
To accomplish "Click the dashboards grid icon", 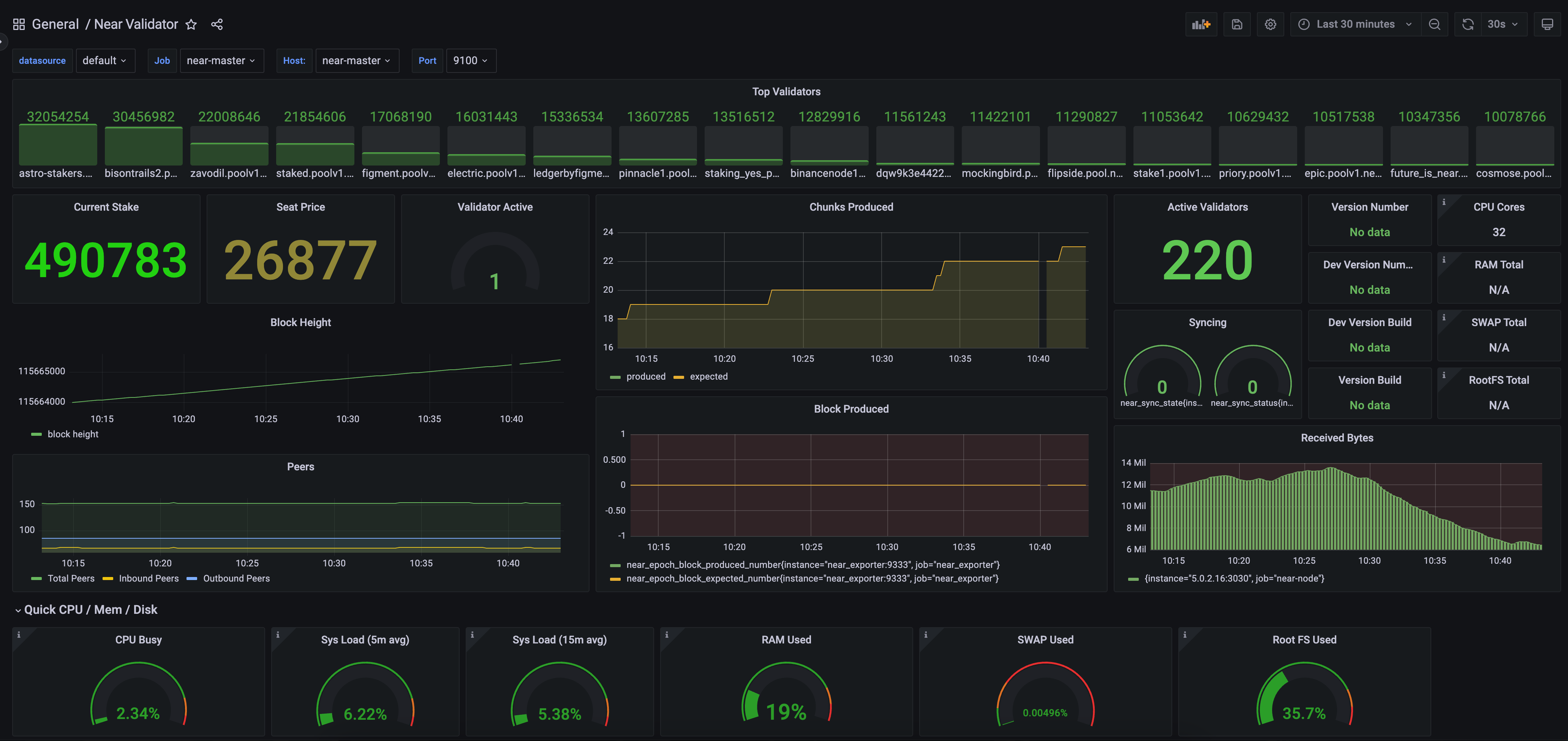I will (x=19, y=24).
